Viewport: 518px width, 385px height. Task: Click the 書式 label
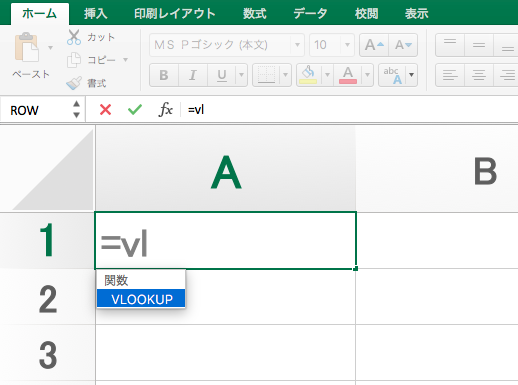97,83
